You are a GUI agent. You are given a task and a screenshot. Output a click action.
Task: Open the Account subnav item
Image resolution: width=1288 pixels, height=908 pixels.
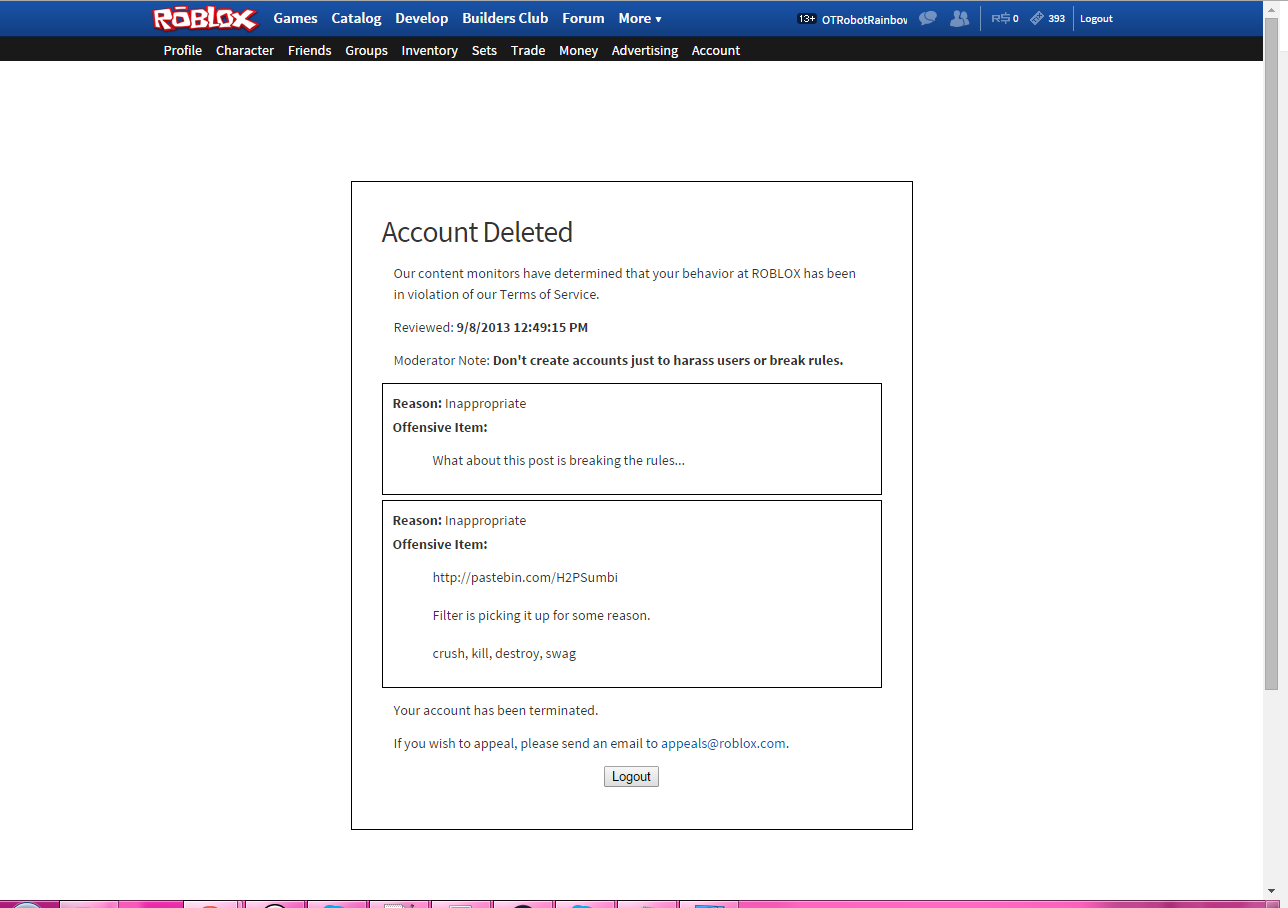pyautogui.click(x=716, y=50)
